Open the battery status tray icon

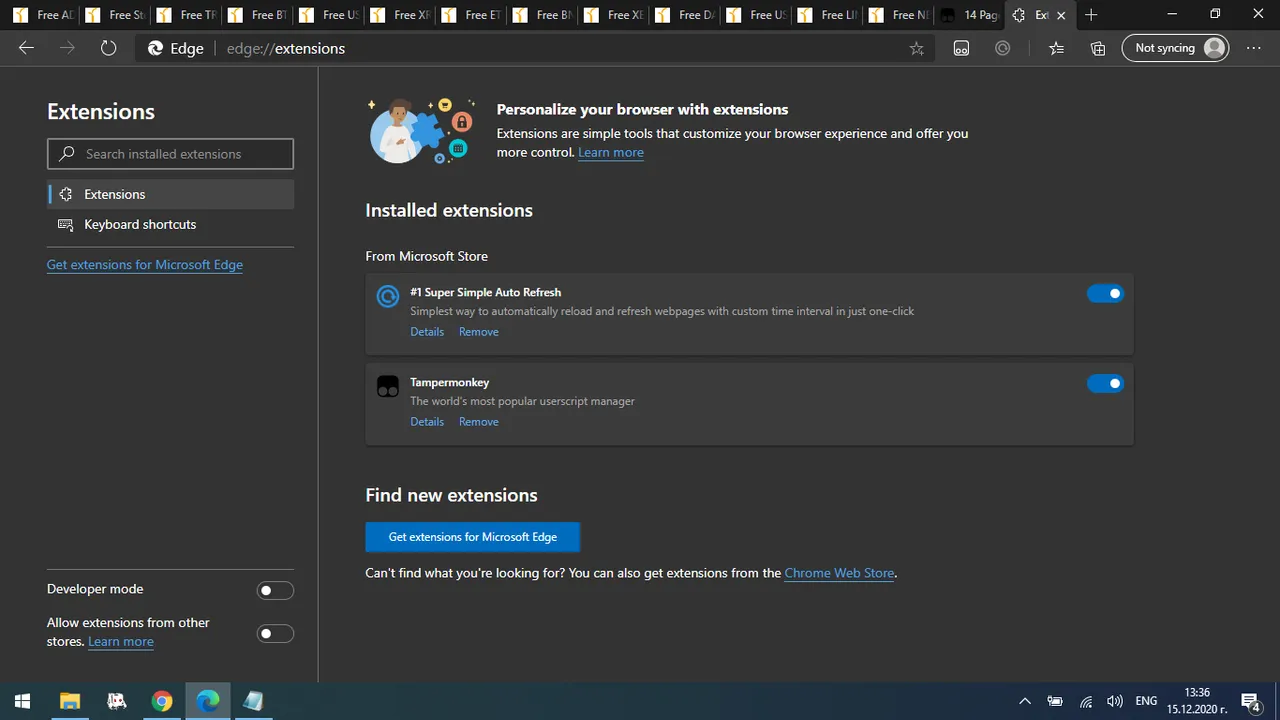click(1055, 701)
